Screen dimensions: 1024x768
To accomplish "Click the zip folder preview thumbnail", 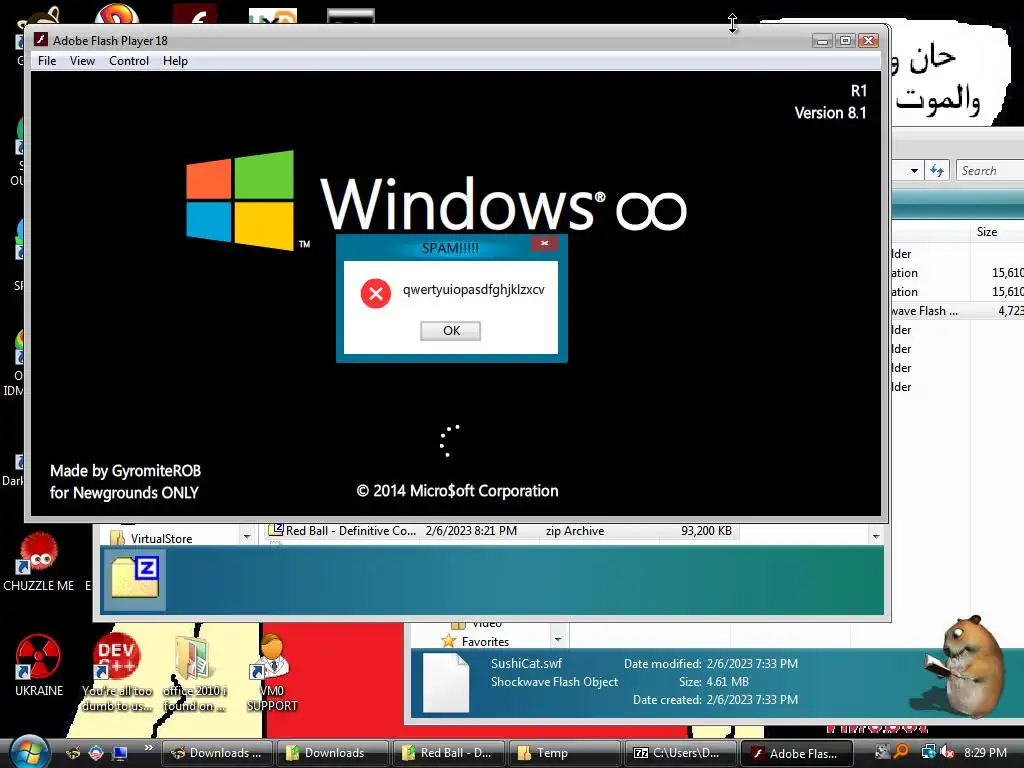I will pos(135,579).
